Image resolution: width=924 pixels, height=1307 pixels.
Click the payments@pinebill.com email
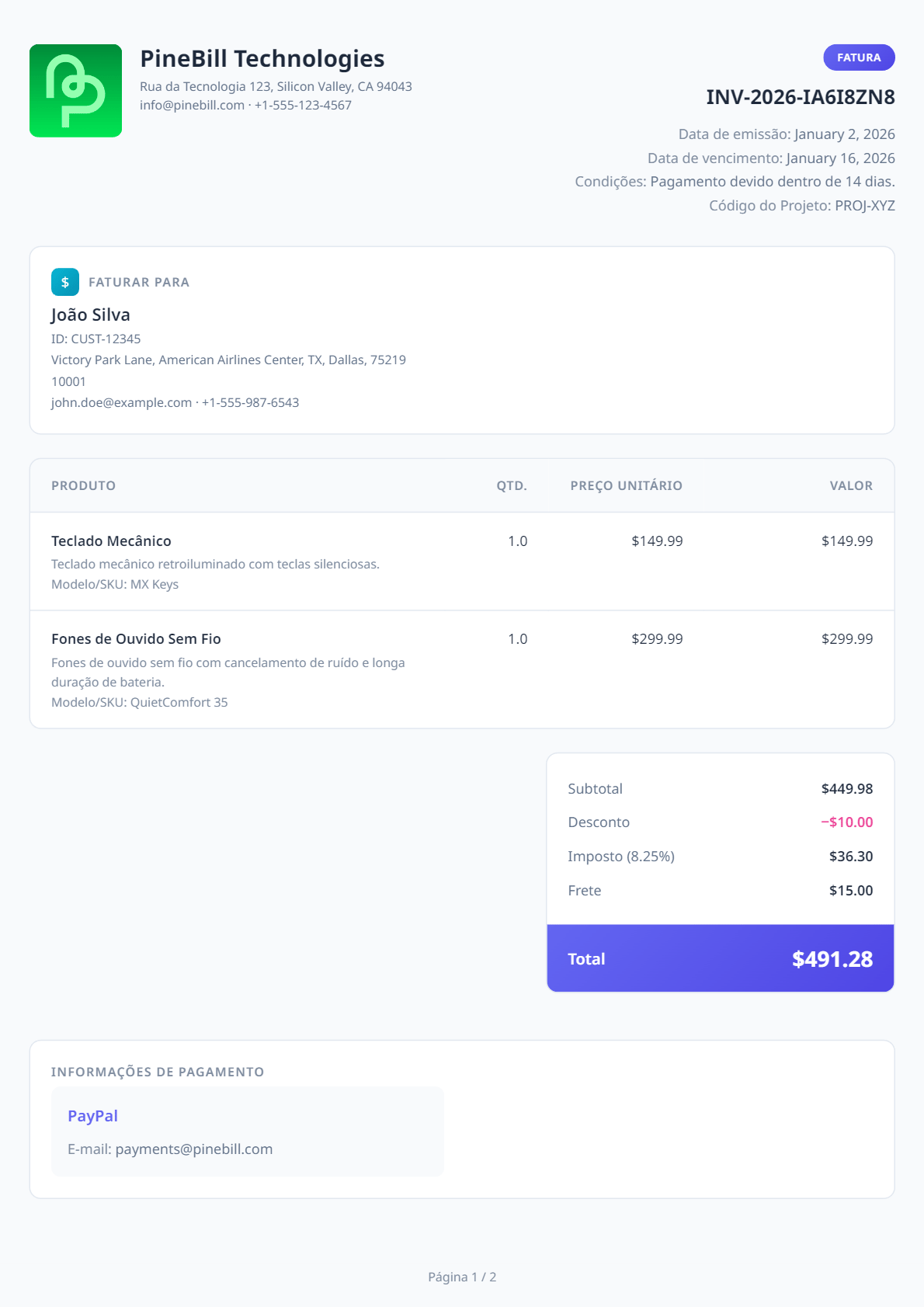point(194,1149)
